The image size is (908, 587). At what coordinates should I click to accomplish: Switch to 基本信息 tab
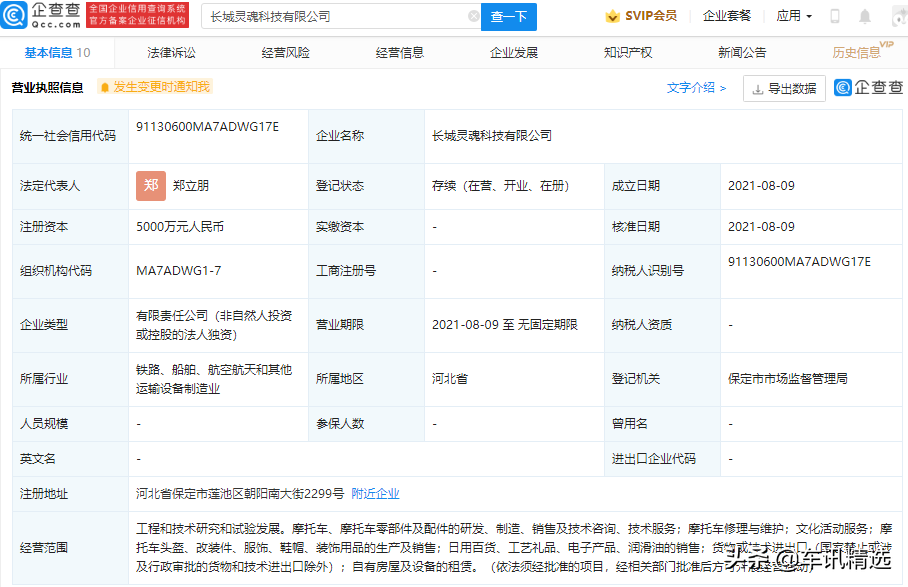[57, 53]
